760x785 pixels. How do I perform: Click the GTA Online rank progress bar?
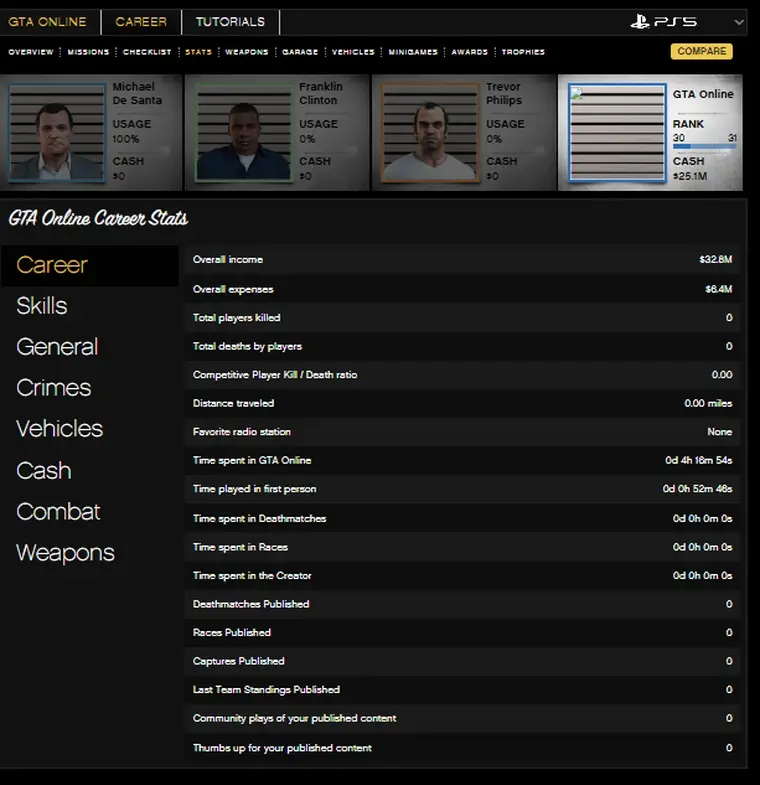704,147
